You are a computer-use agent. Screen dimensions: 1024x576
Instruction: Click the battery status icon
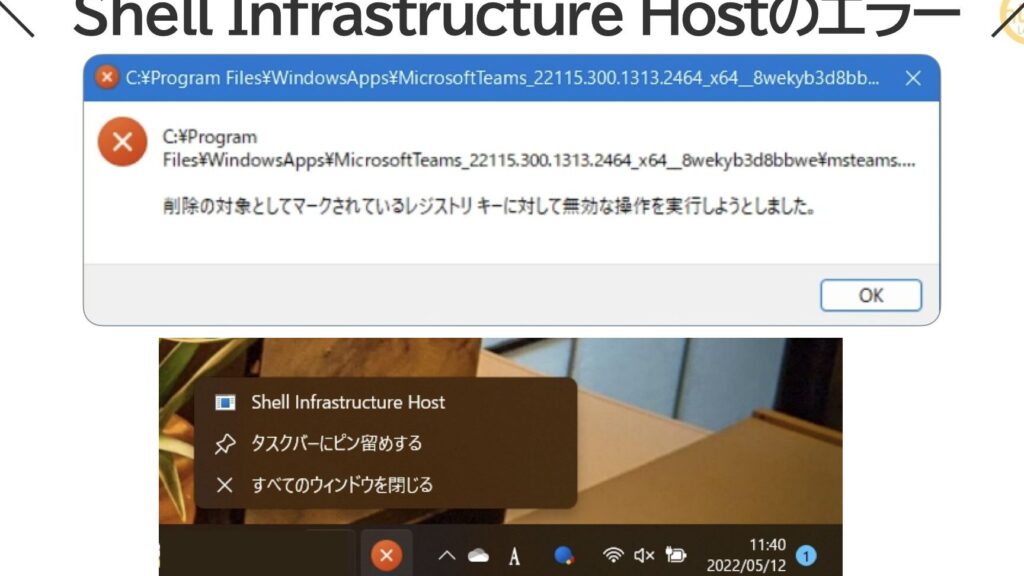click(675, 555)
